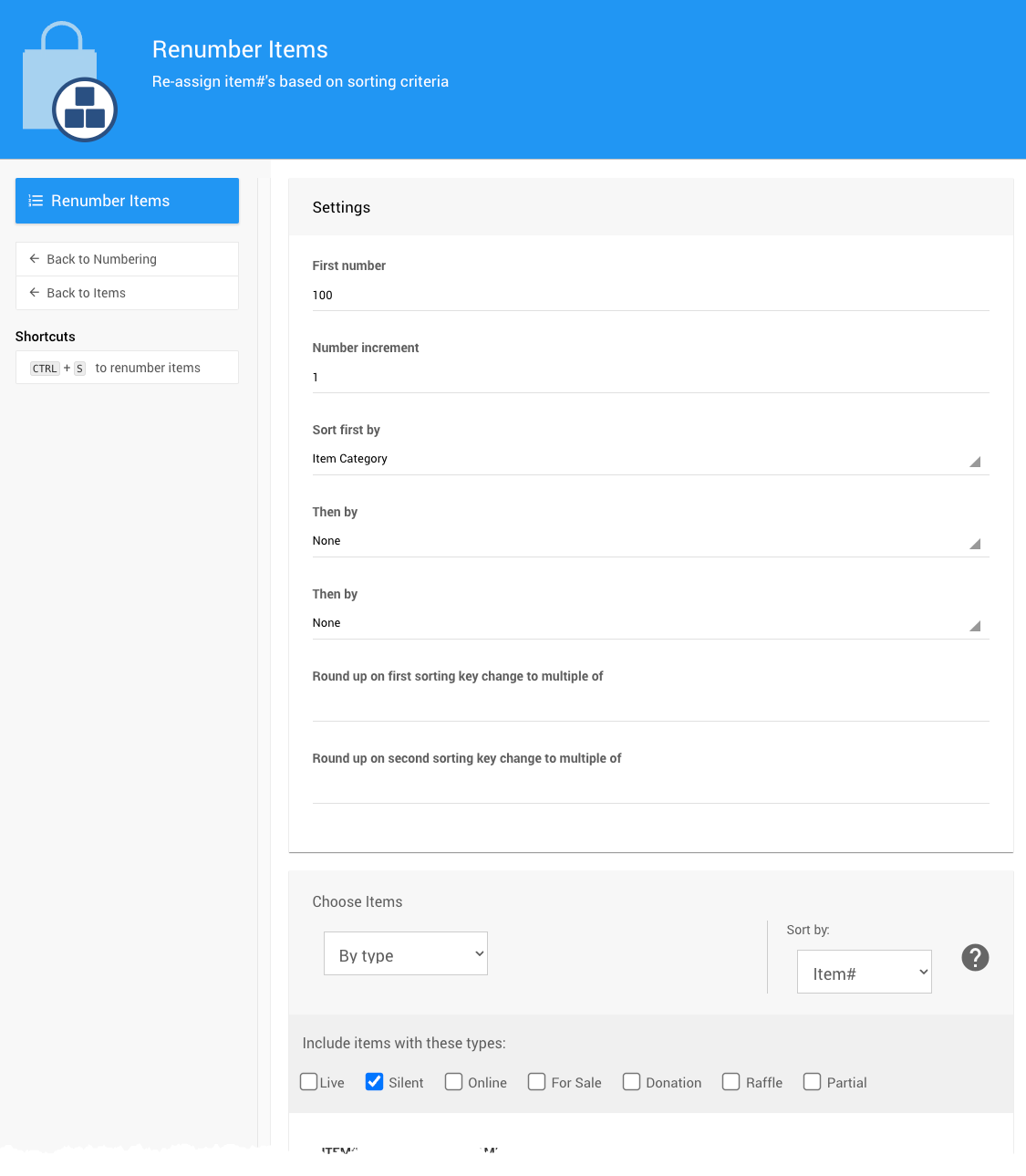
Task: Click the shopping bag logo icon
Action: pos(69,82)
